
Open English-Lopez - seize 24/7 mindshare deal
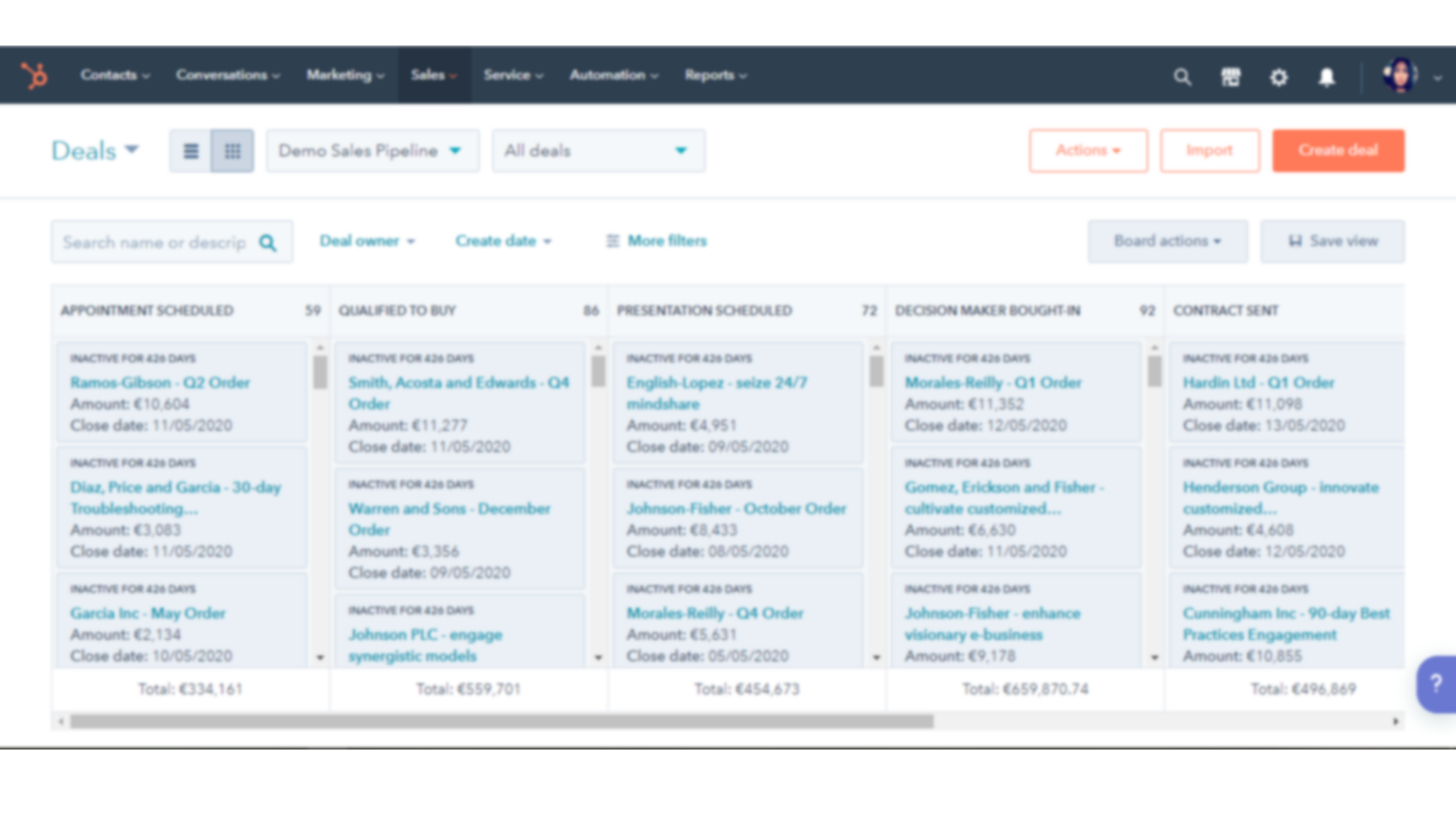coord(717,393)
